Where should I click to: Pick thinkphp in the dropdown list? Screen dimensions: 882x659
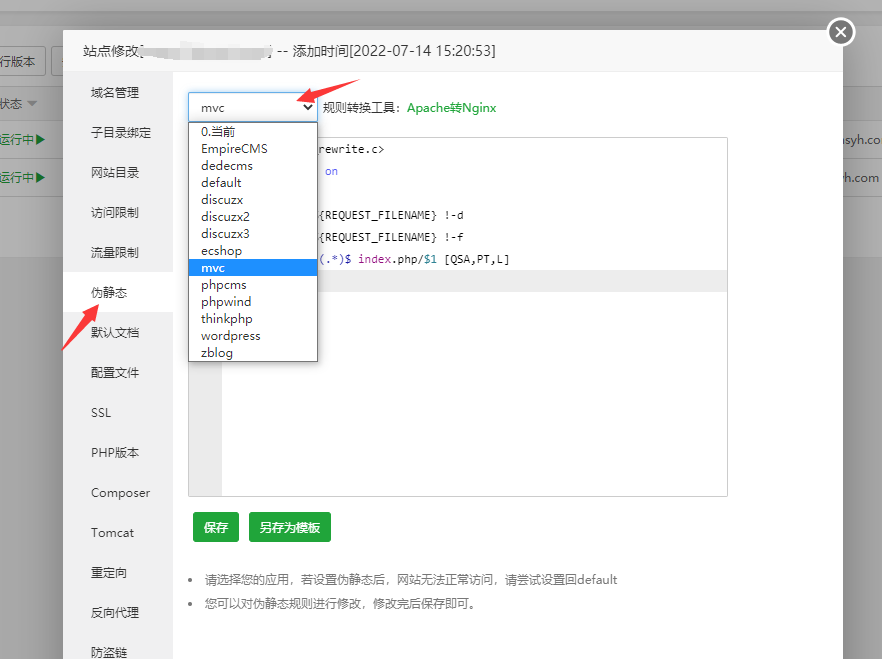[227, 319]
